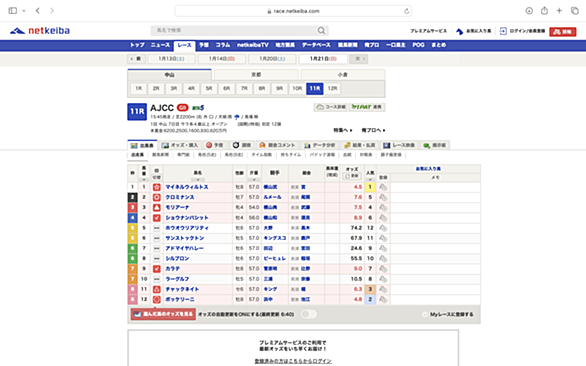This screenshot has height=366, width=586.
Task: Go to previous dates with 前 button
Action: click(x=136, y=59)
